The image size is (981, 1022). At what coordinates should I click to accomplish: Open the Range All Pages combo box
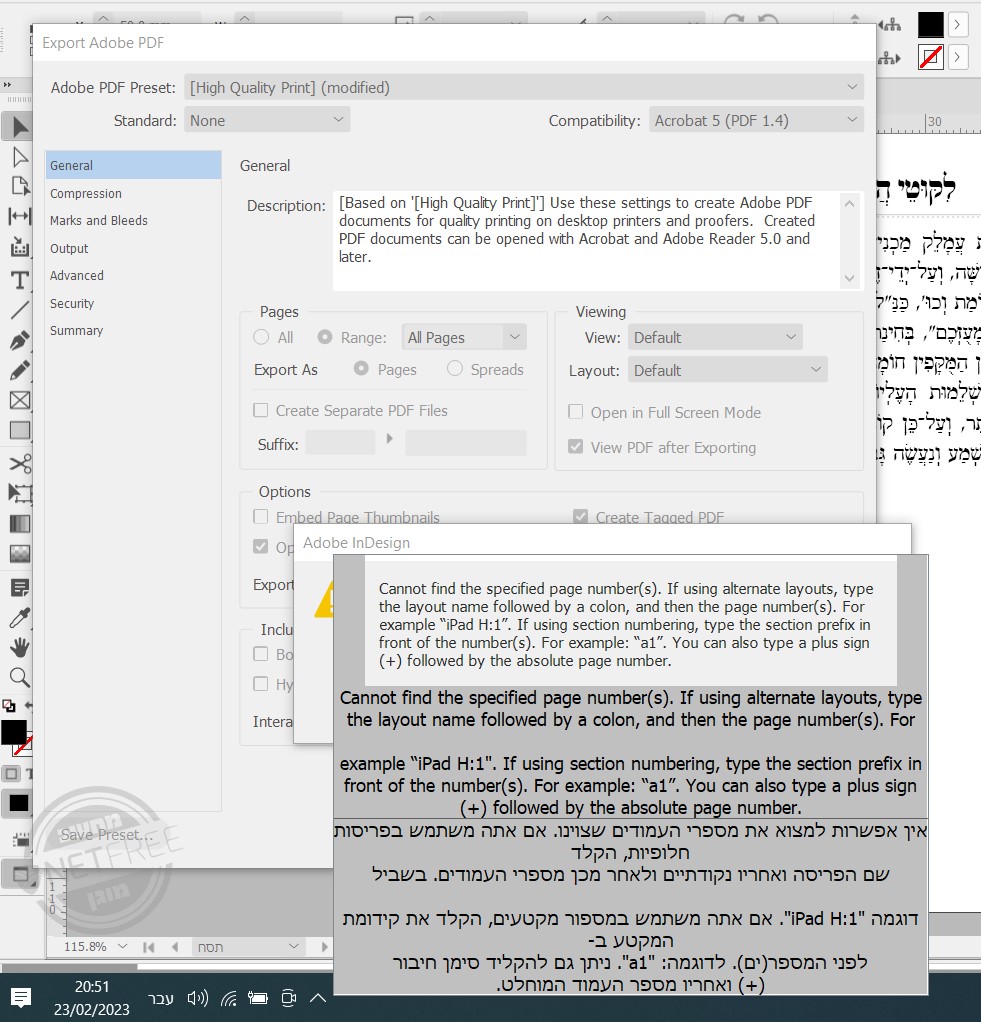click(463, 337)
